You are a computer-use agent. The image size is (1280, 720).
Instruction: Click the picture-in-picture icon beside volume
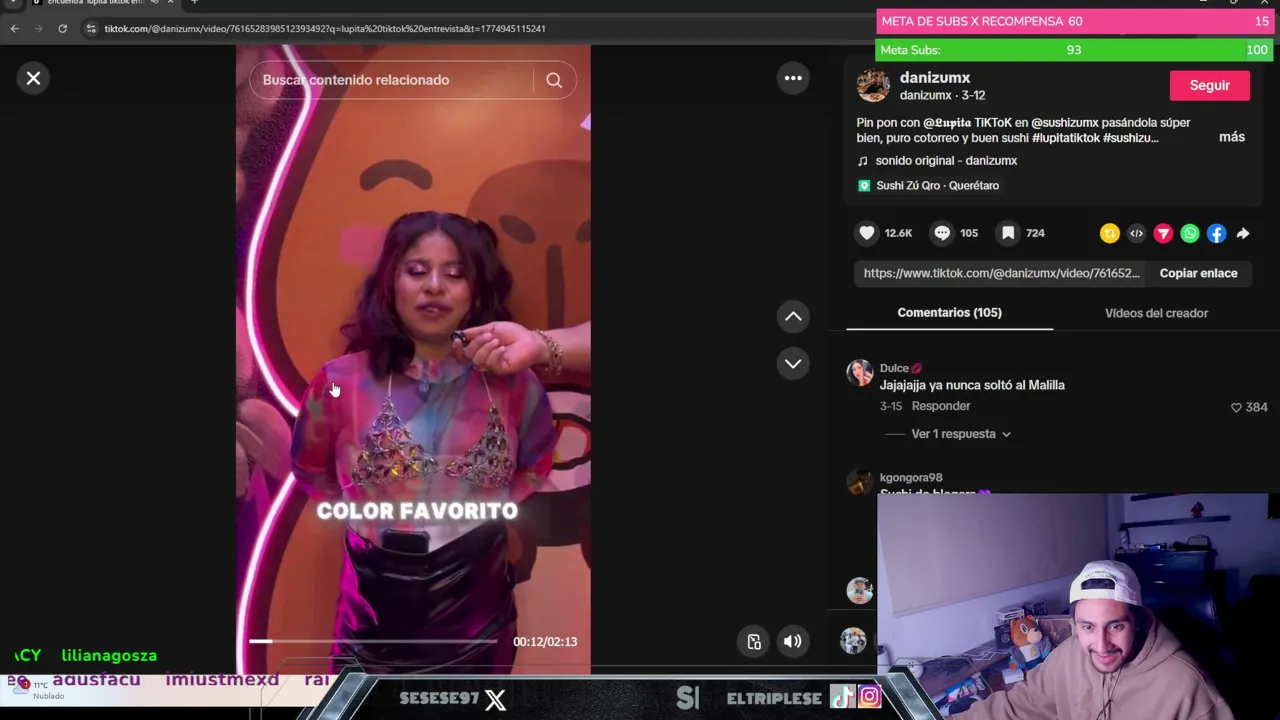754,642
